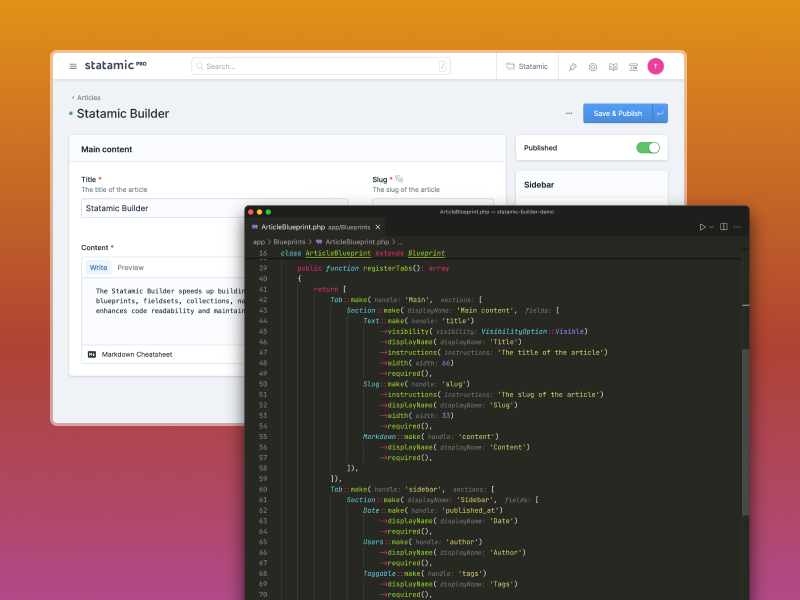Viewport: 800px width, 600px height.
Task: Open the pink user avatar menu
Action: 656,66
